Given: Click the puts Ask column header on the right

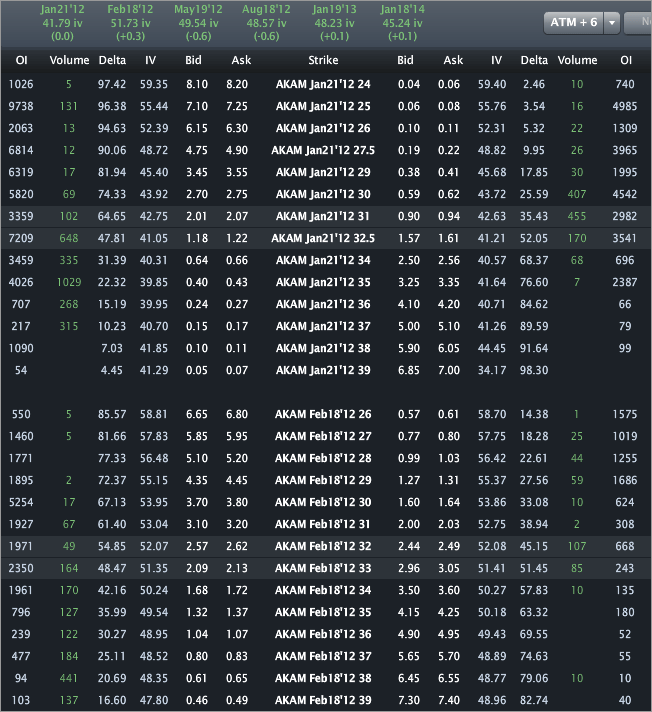Looking at the screenshot, I should 453,60.
